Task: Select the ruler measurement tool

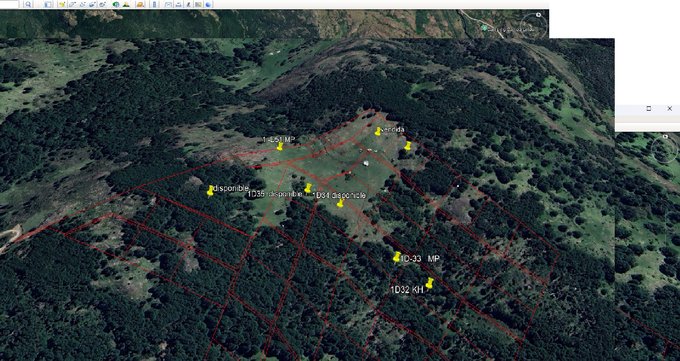Action: [155, 4]
